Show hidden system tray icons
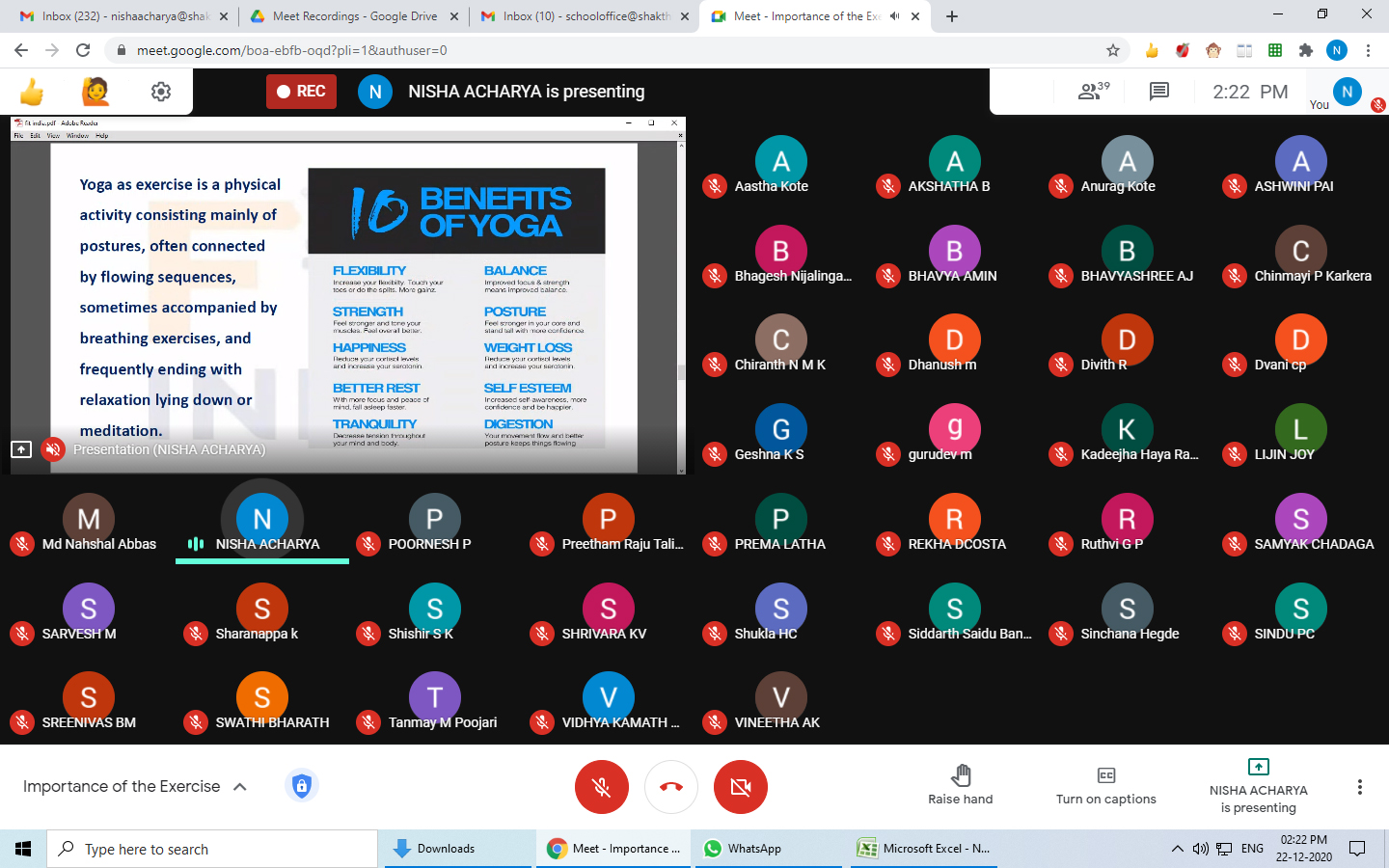 [1177, 849]
